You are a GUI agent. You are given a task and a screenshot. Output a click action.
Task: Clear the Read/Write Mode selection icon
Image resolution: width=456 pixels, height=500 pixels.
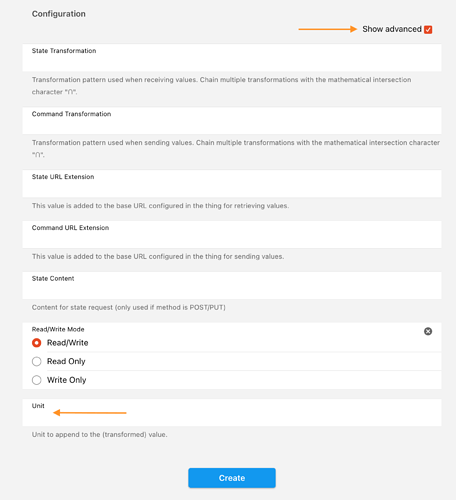point(428,331)
